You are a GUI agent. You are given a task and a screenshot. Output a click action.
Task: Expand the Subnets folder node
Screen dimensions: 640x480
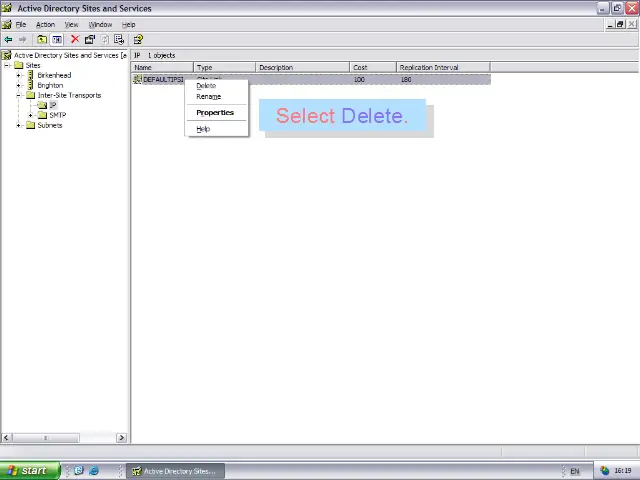point(18,125)
